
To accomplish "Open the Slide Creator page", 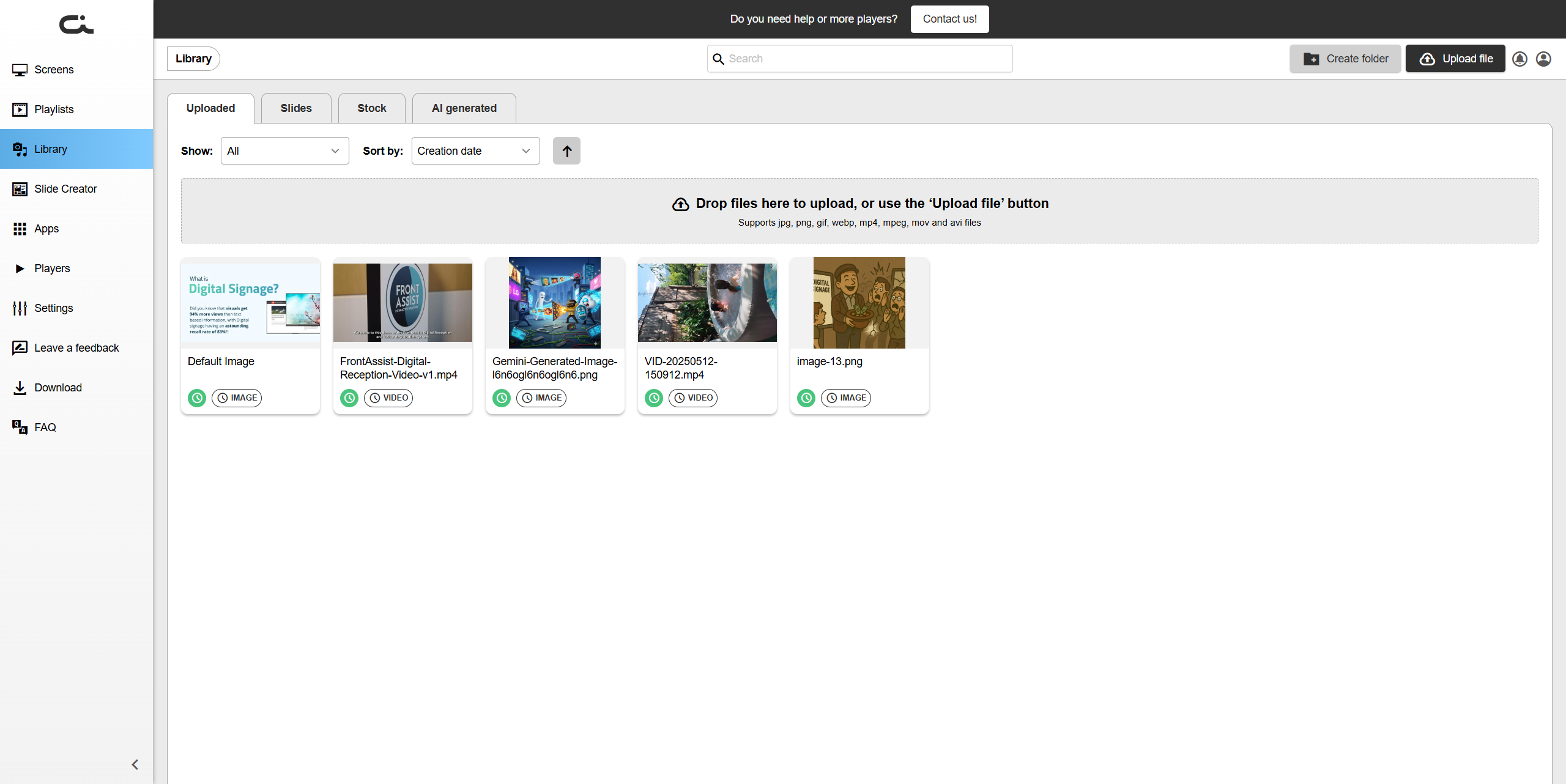I will [65, 189].
